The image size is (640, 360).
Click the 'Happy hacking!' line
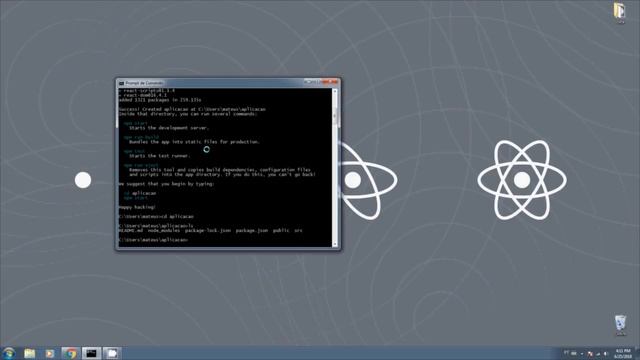click(x=137, y=207)
